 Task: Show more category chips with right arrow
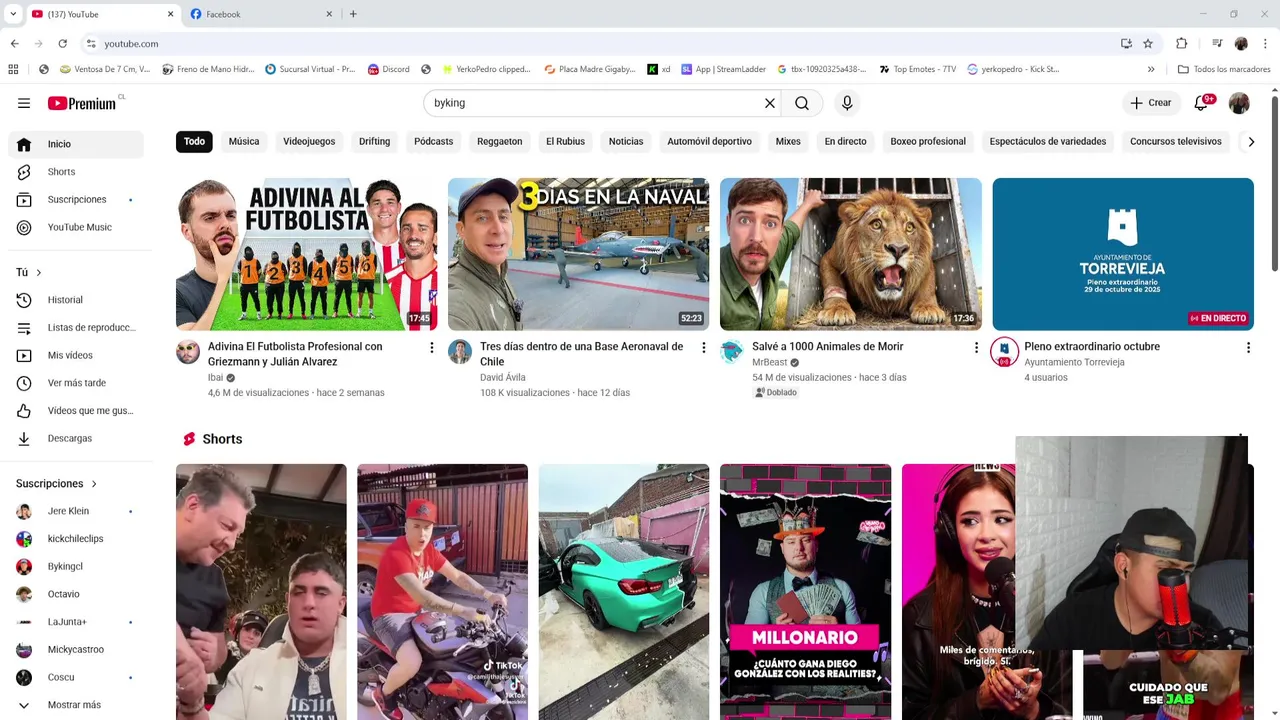(1251, 142)
